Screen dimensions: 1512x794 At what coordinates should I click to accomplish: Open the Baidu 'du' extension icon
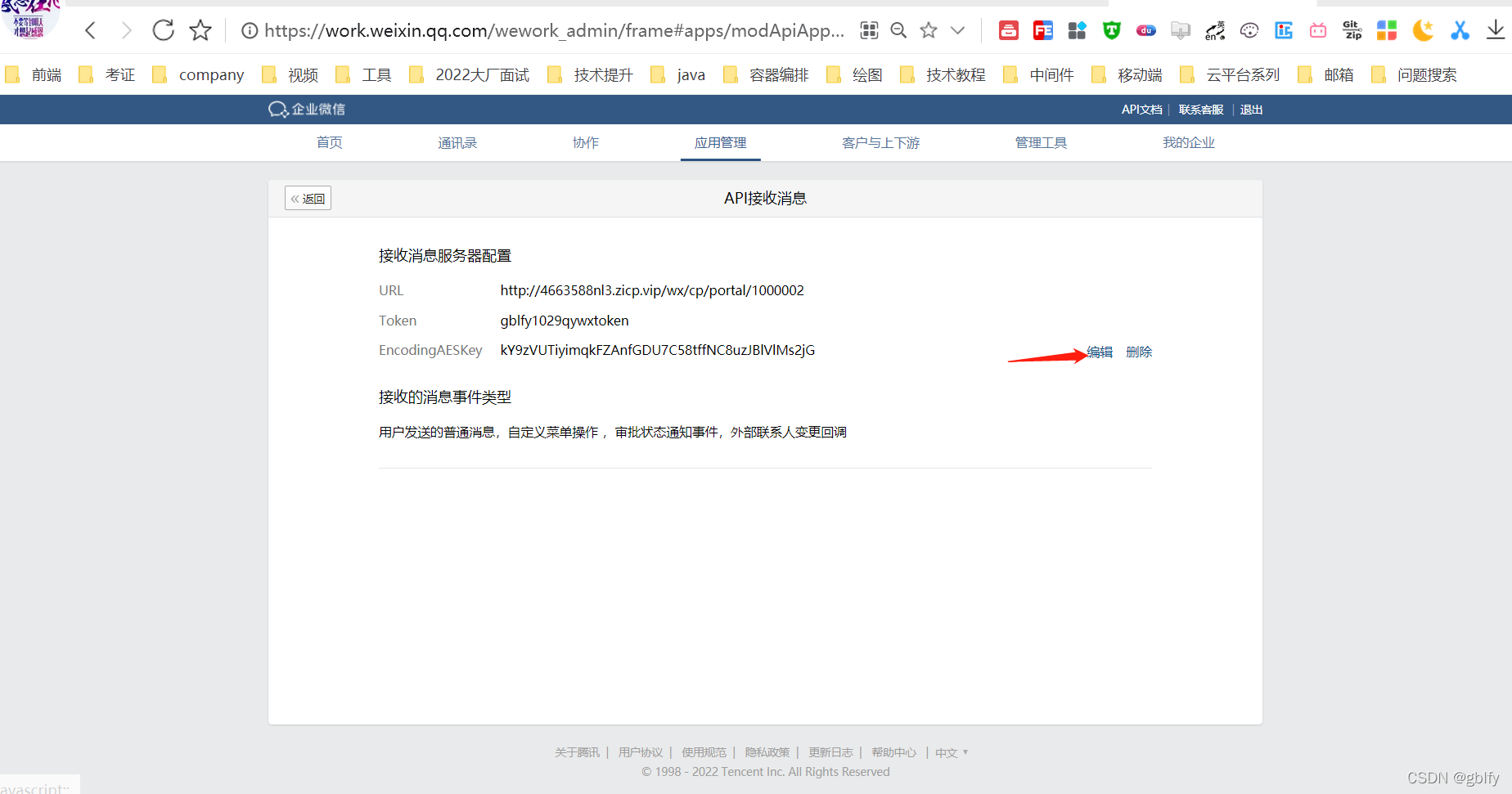click(x=1146, y=31)
